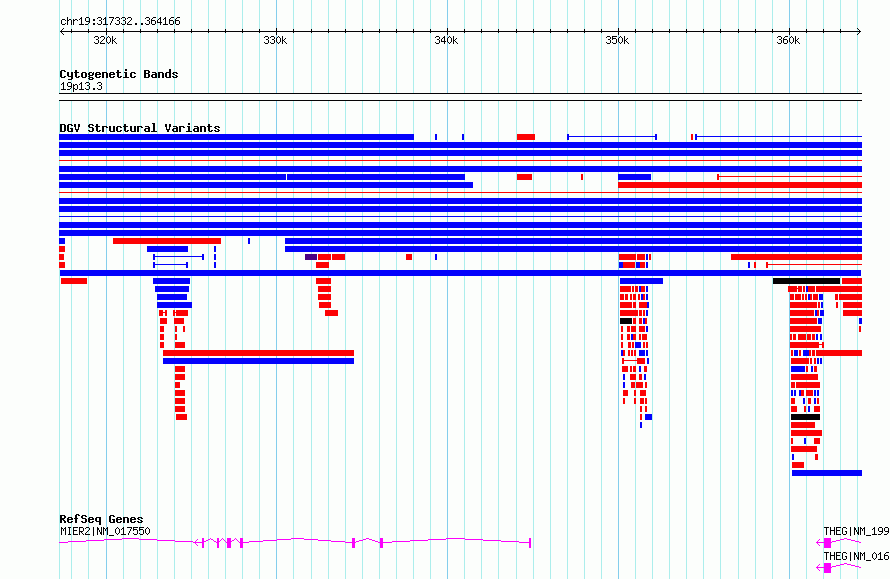
Task: Click the 360k scale label
Action: (788, 40)
